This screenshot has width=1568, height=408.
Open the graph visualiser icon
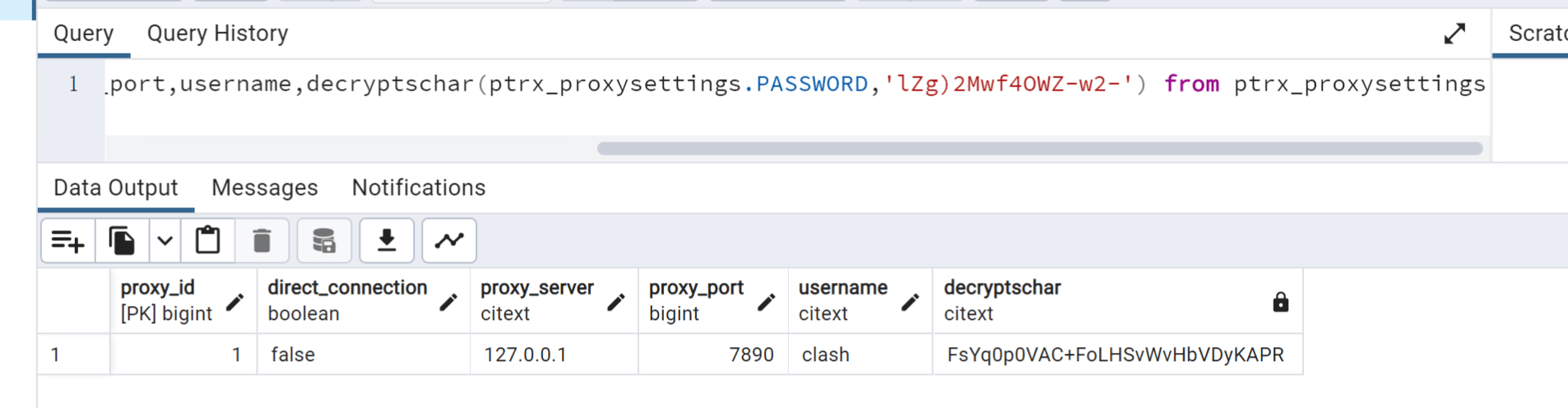click(x=449, y=241)
